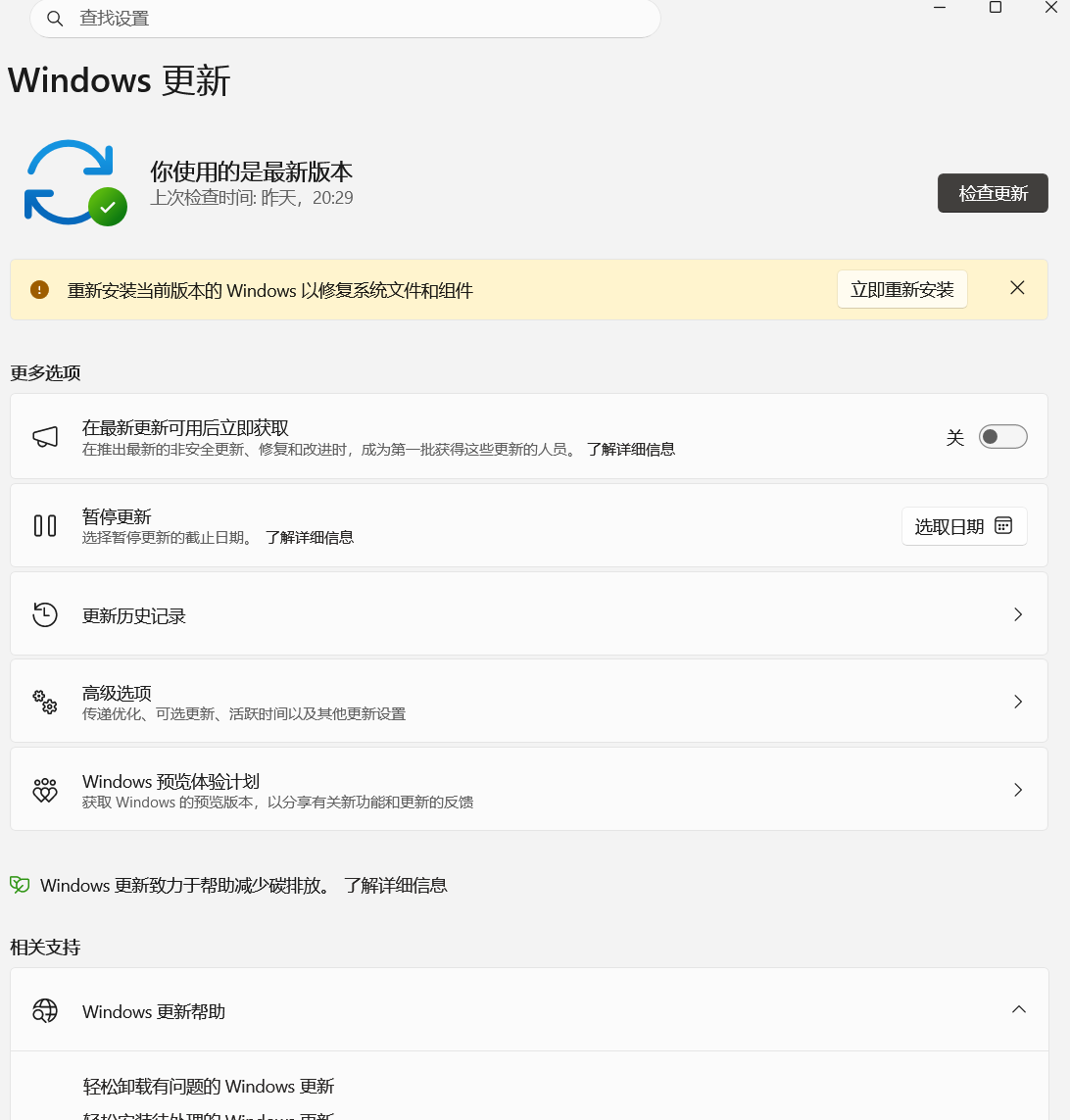Click the globe help icon beside Windows 更新帮助
The width and height of the screenshot is (1070, 1120).
45,1010
